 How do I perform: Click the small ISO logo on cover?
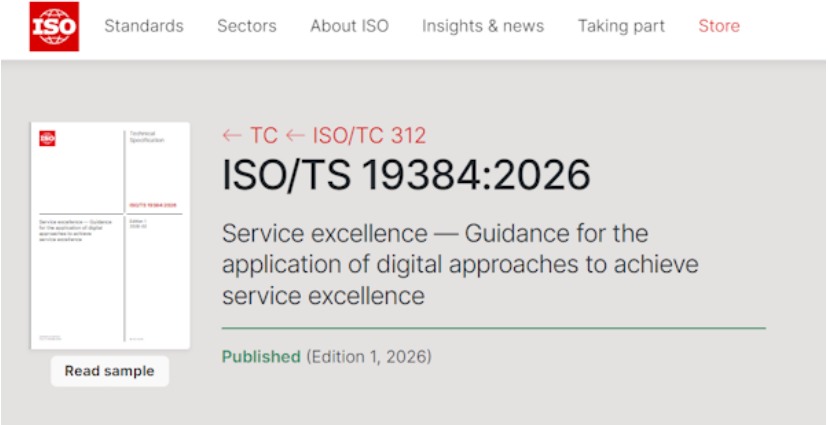(47, 138)
